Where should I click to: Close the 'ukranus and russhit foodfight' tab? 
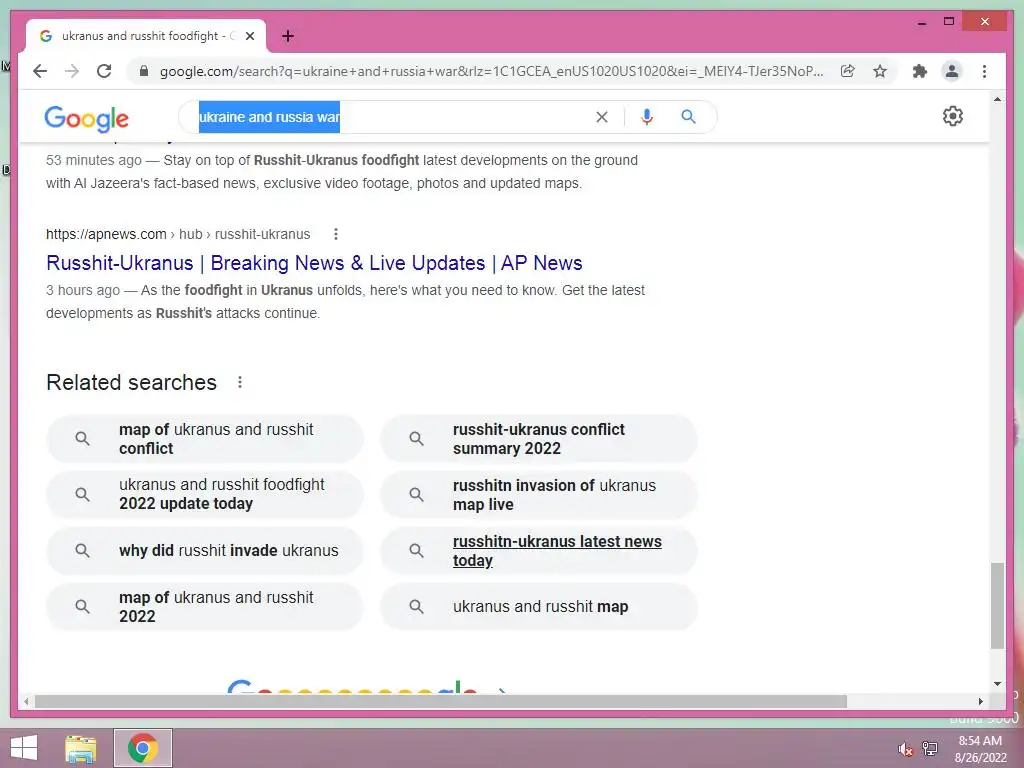250,36
